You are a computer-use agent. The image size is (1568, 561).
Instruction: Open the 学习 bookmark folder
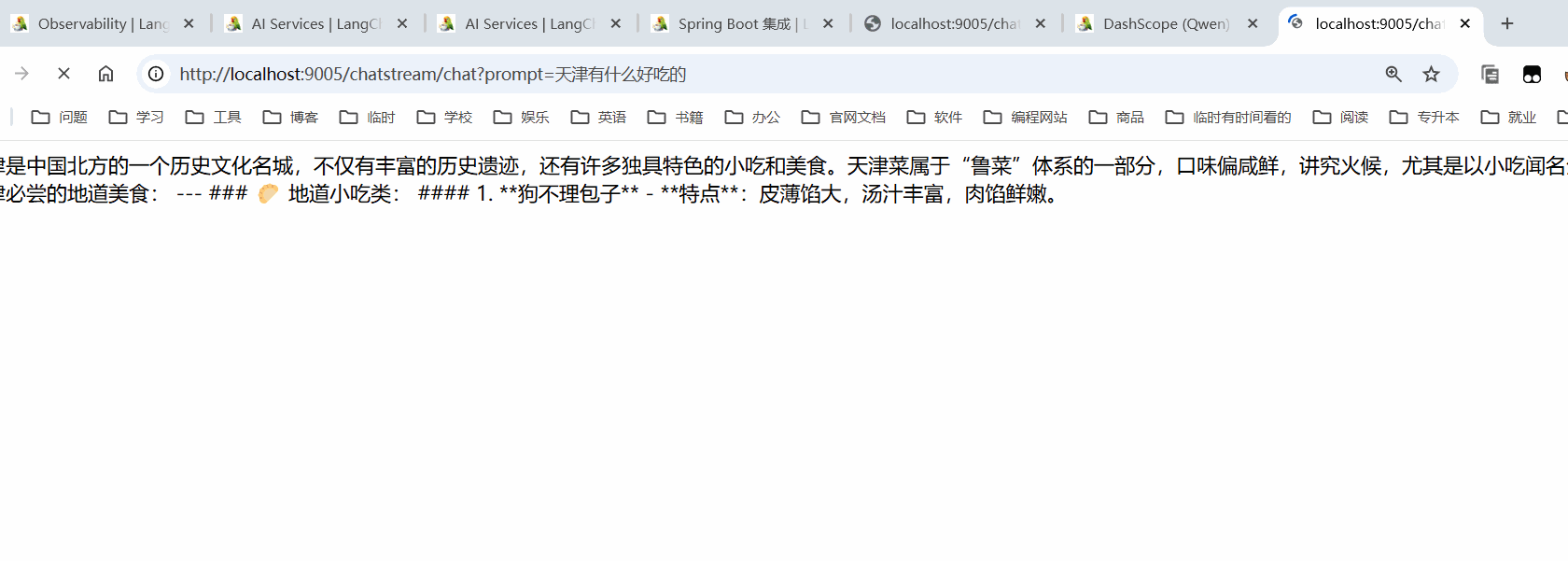136,117
